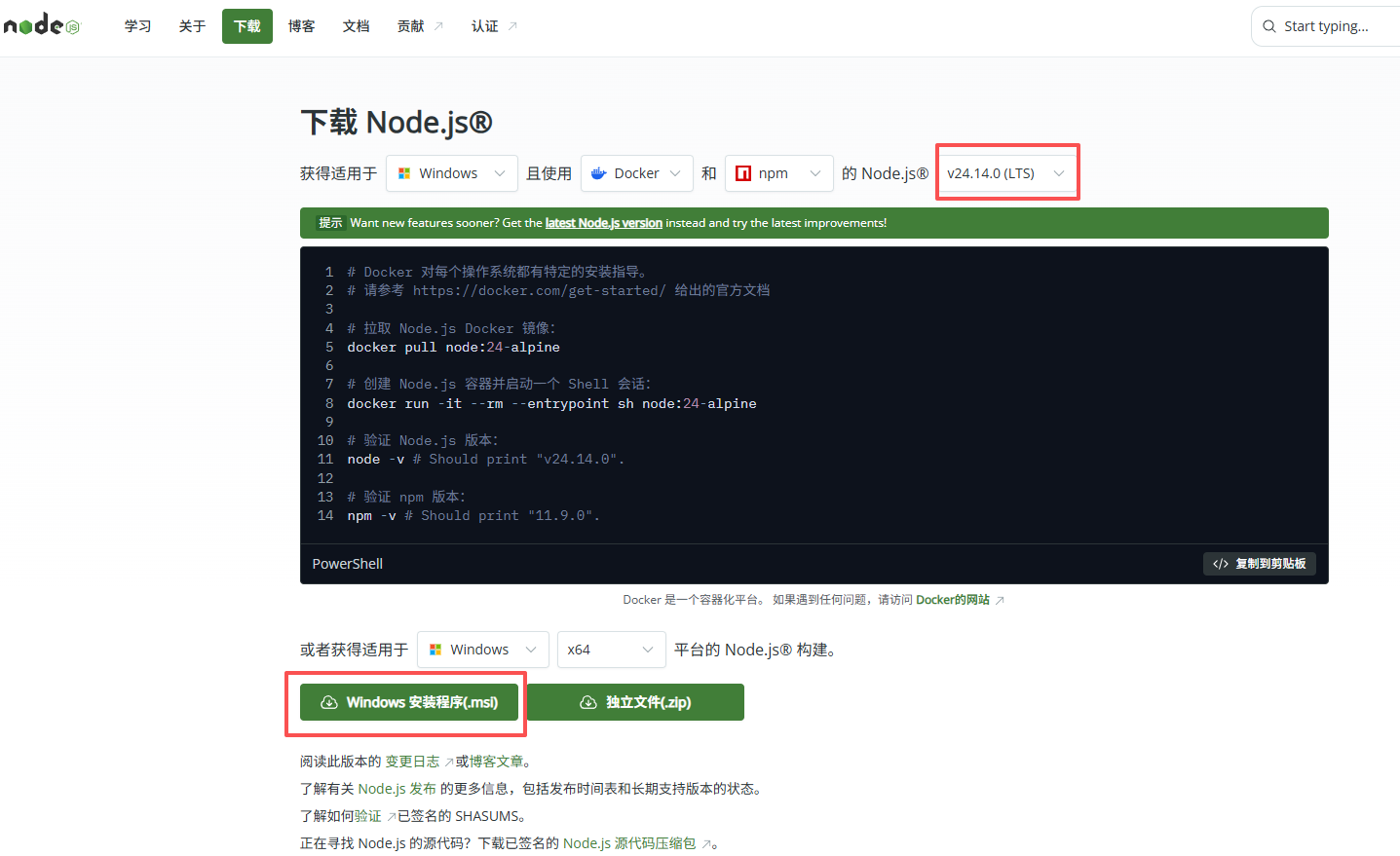Open the 博客文章 link
Viewport: 1400px width, 856px height.
click(496, 762)
